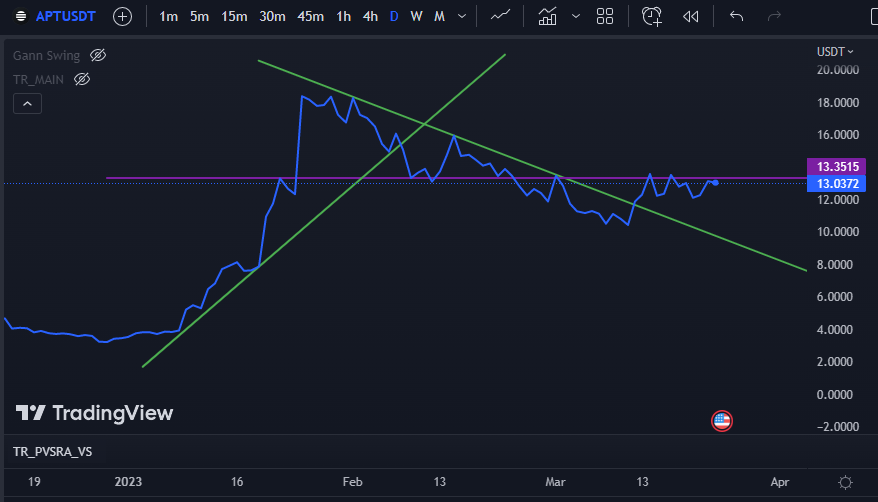
Task: Open the USDT currency dropdown
Action: [x=835, y=51]
